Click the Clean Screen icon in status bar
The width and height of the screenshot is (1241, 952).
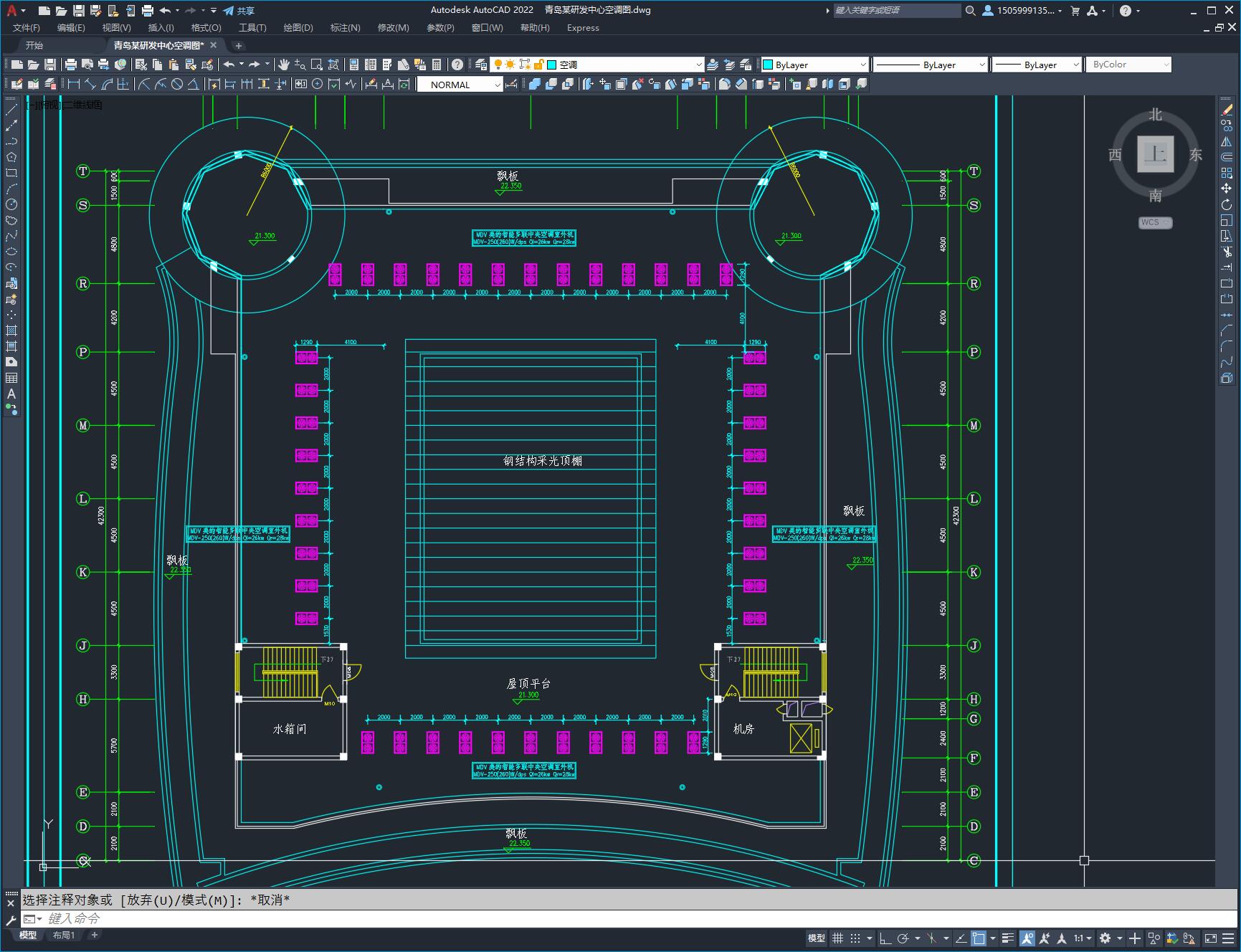(1210, 938)
